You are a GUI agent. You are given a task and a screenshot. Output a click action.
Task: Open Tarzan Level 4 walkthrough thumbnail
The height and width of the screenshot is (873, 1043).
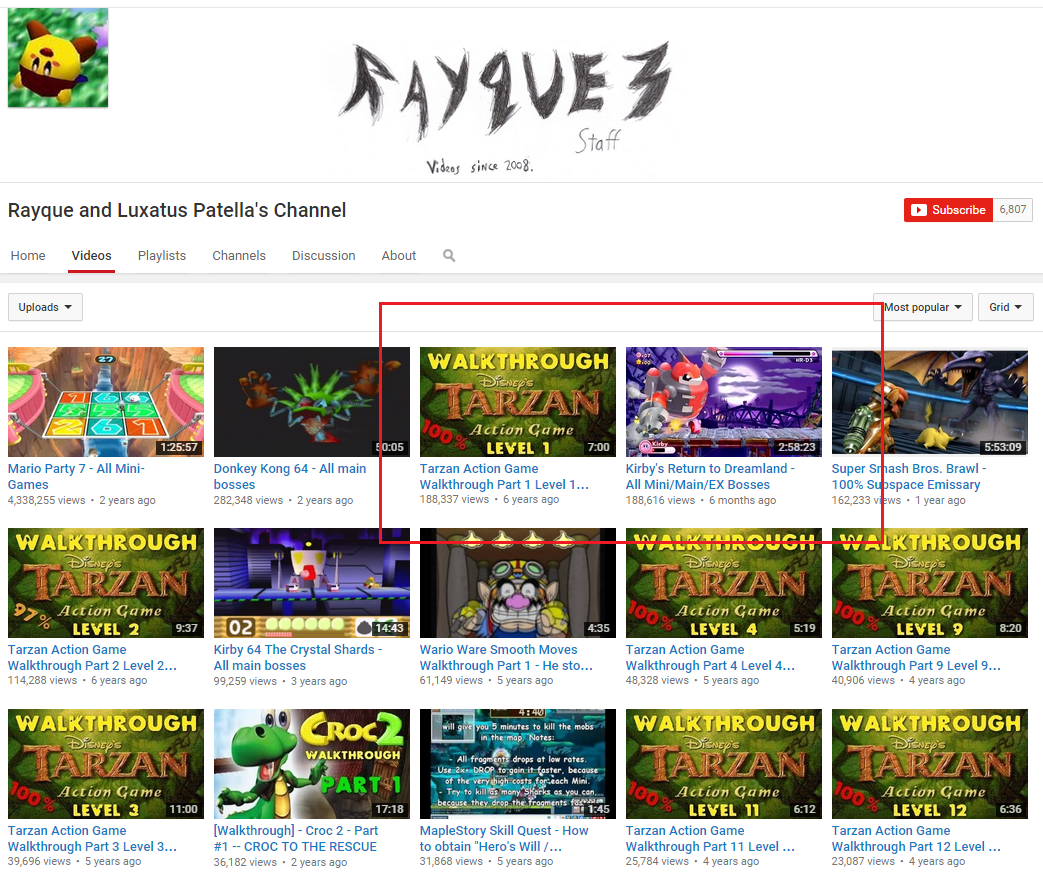click(724, 583)
